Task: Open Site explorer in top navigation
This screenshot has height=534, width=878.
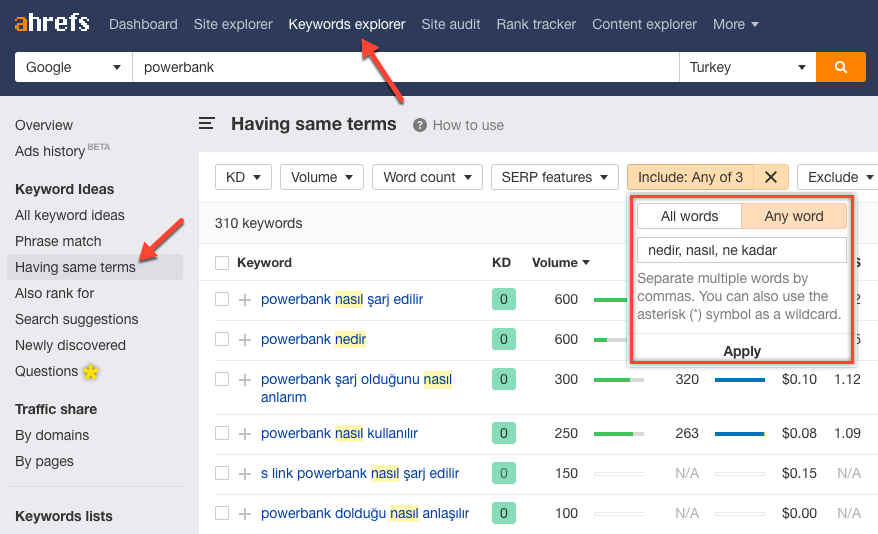Action: coord(233,25)
